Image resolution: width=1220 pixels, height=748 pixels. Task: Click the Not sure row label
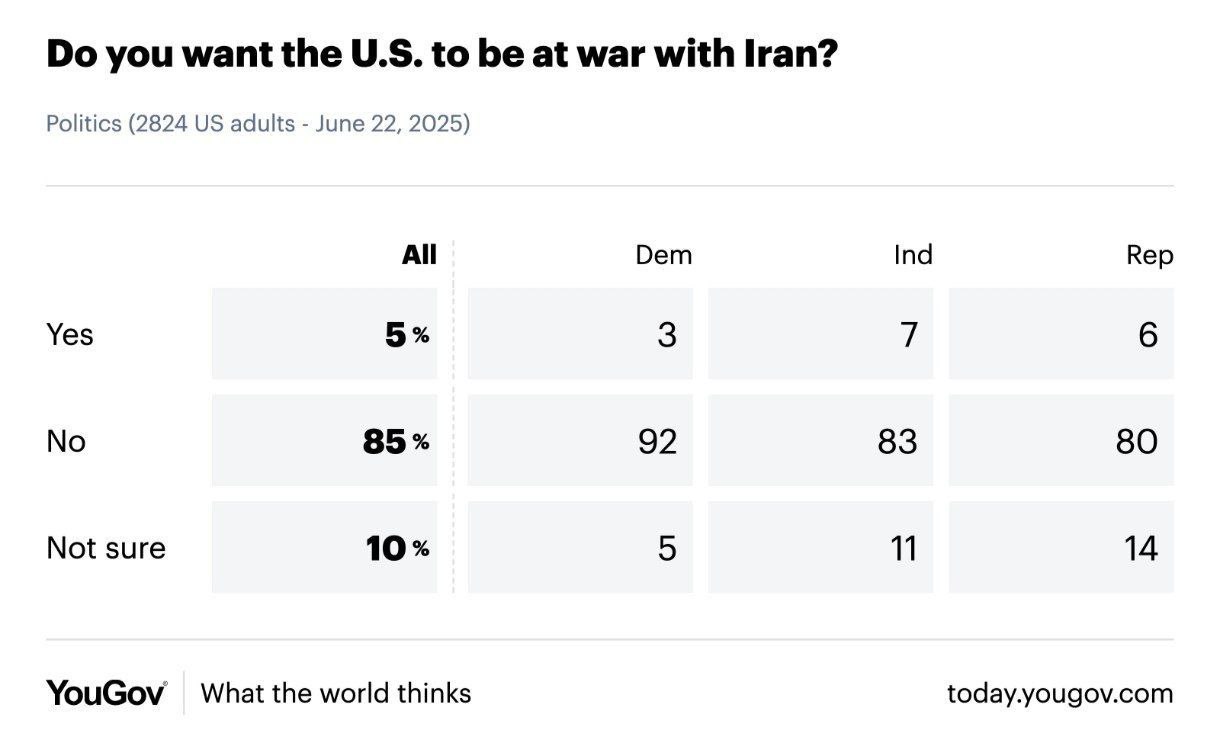[106, 548]
